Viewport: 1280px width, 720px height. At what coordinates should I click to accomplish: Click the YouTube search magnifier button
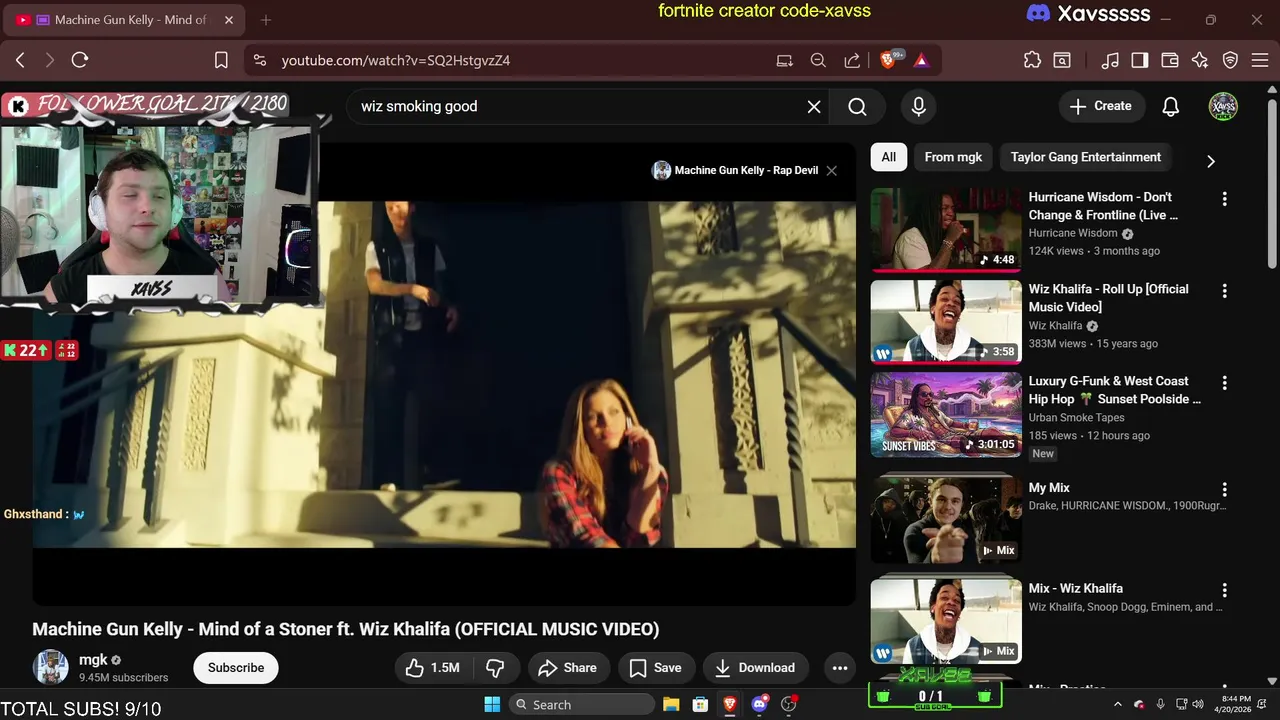(857, 106)
